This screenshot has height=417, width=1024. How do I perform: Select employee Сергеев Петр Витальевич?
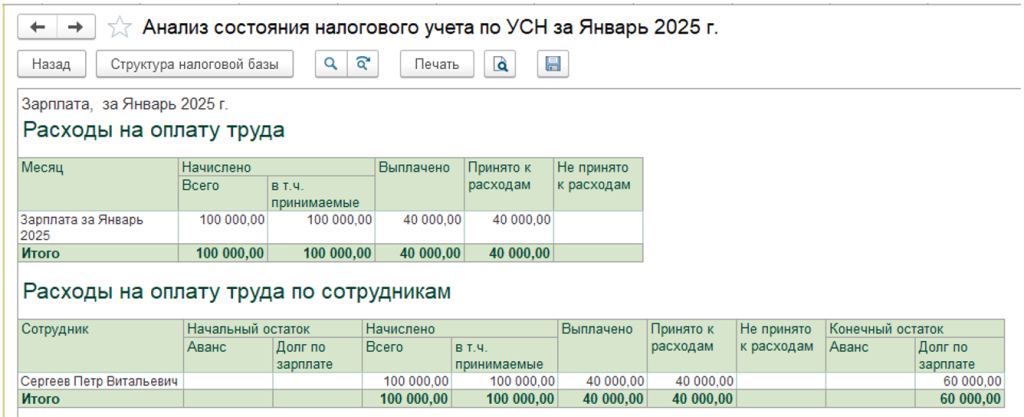101,381
